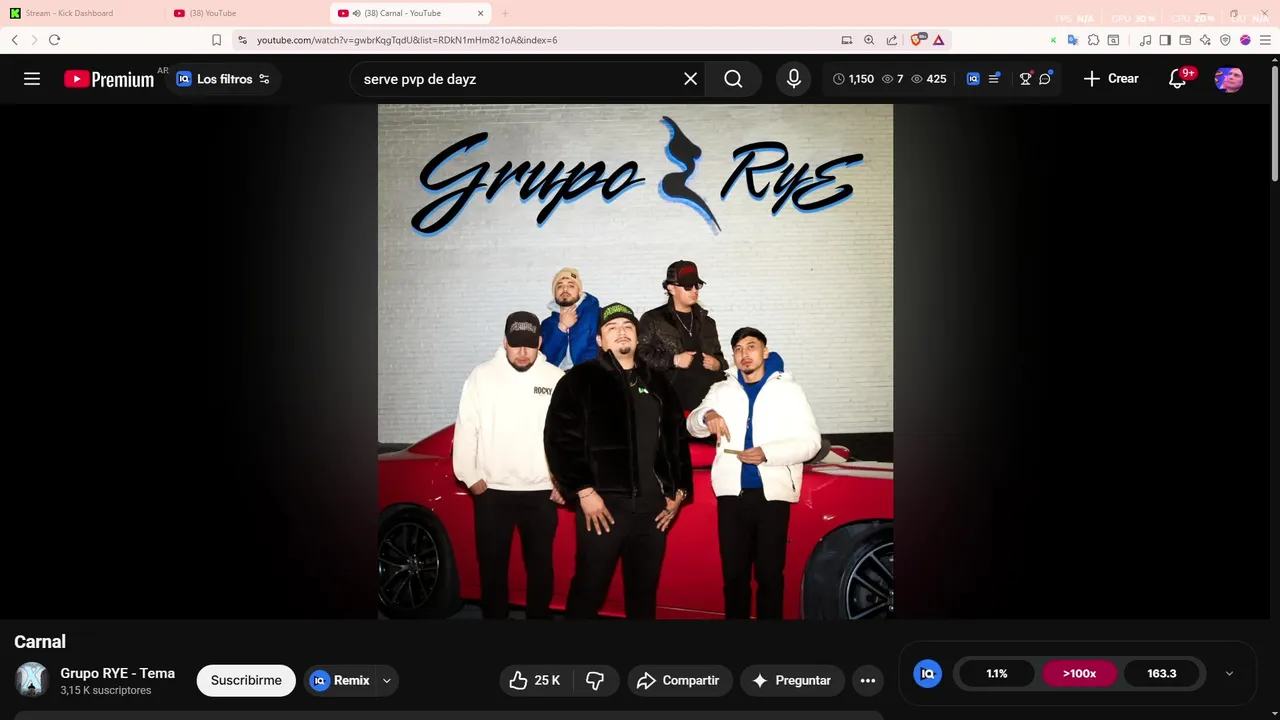1280x720 pixels.
Task: Open Leo AI sparkle icon
Action: [1205, 40]
